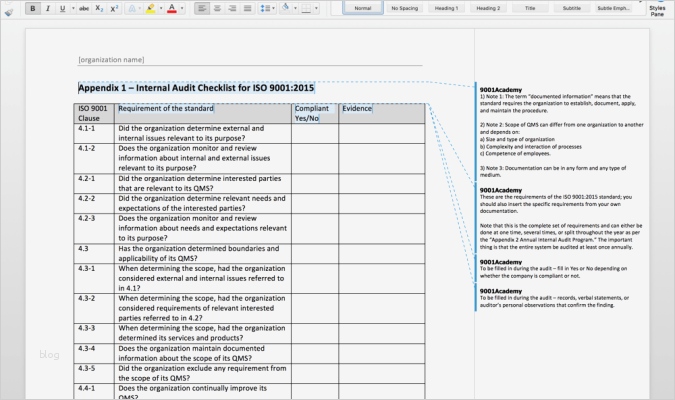Viewport: 675px width, 400px height.
Task: Open the line spacing dropdown
Action: tap(266, 7)
